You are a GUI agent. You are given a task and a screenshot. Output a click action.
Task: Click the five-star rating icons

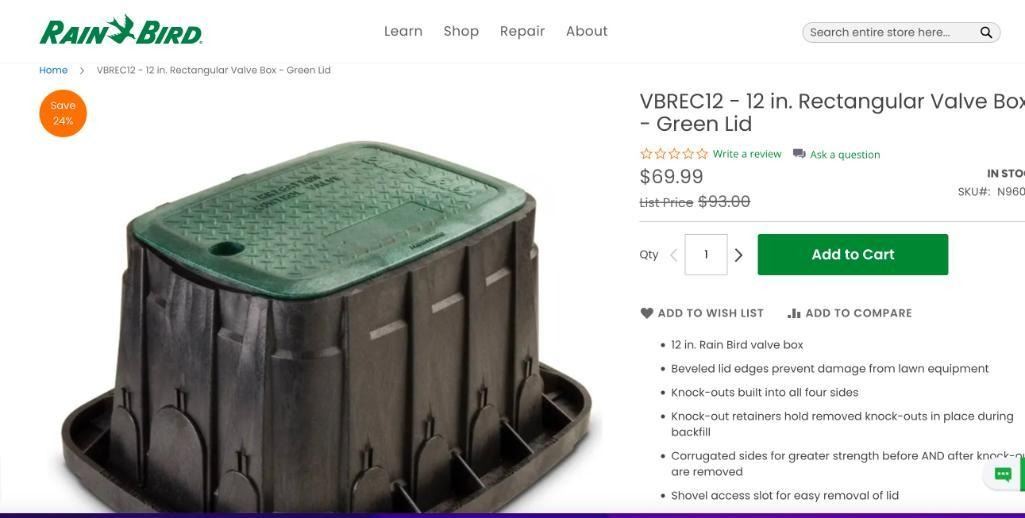[x=674, y=154]
